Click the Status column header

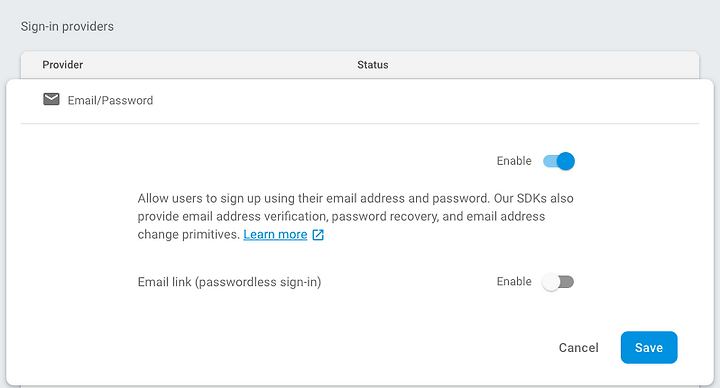pos(373,65)
